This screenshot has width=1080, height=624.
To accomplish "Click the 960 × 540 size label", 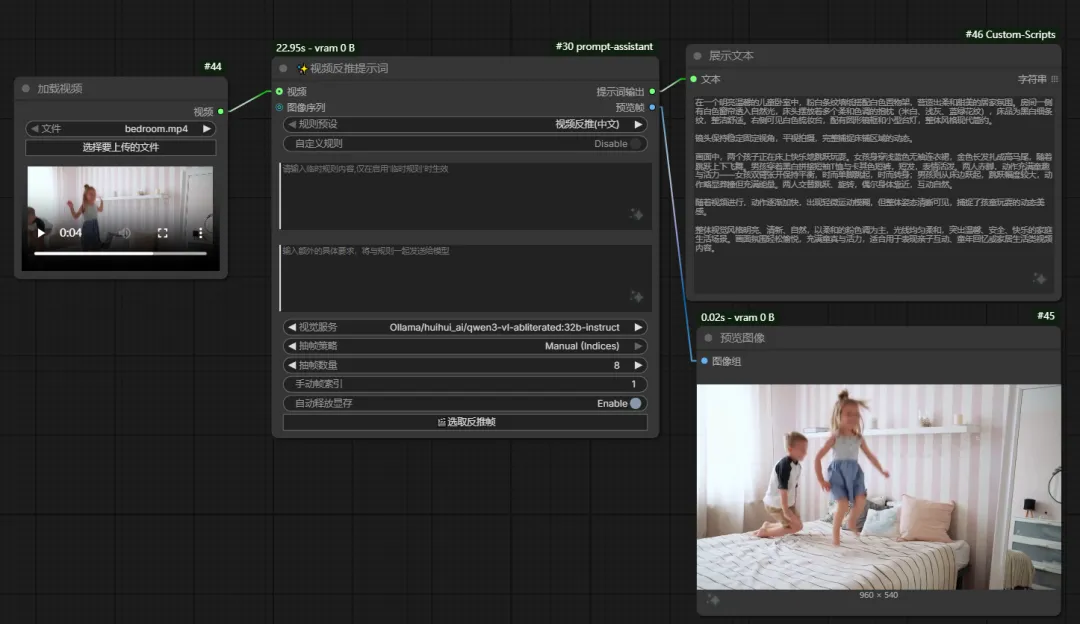I will (x=878, y=595).
